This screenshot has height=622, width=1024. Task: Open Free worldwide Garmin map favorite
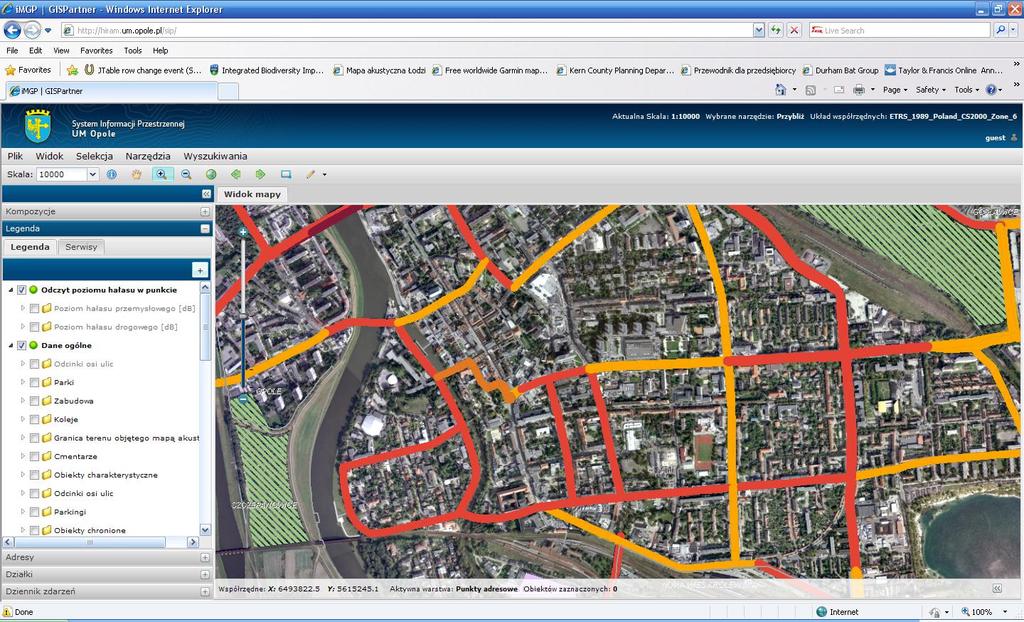click(x=490, y=70)
